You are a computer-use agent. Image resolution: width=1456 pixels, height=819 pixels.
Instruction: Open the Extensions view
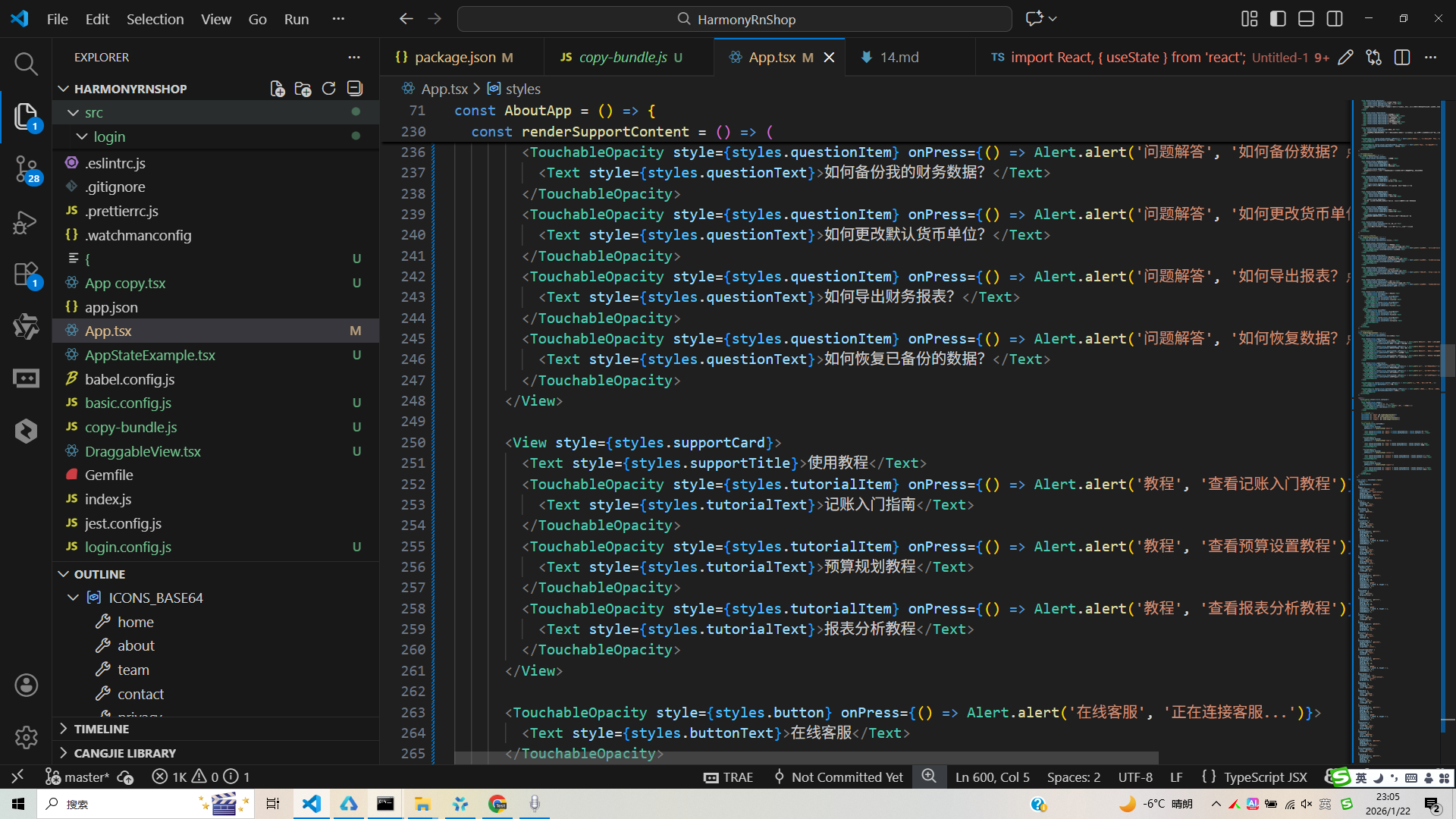(26, 275)
